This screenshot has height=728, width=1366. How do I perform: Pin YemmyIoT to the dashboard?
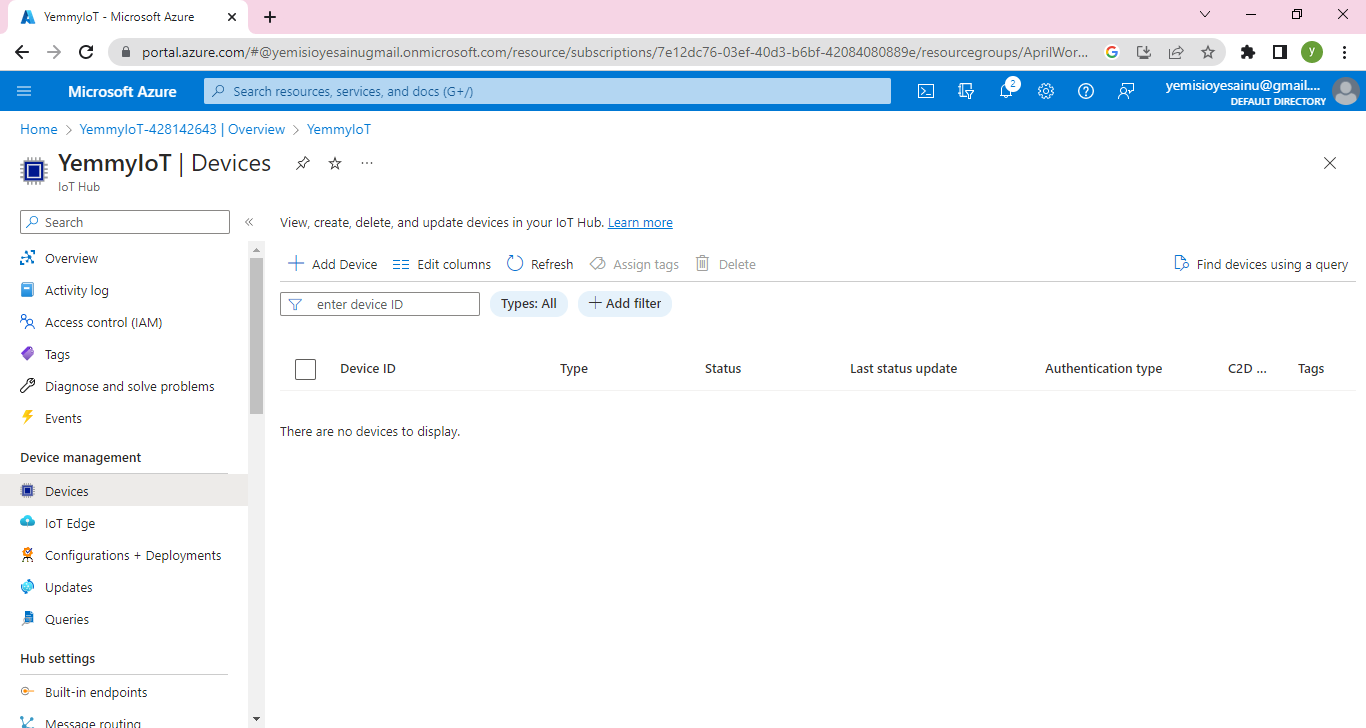[x=303, y=163]
